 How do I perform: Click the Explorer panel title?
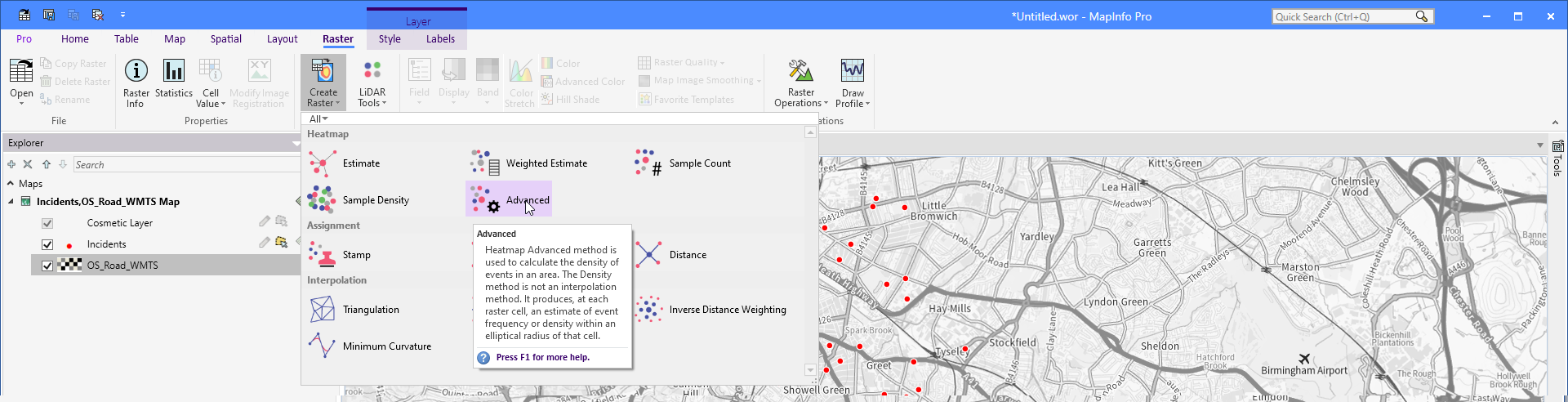tap(26, 143)
